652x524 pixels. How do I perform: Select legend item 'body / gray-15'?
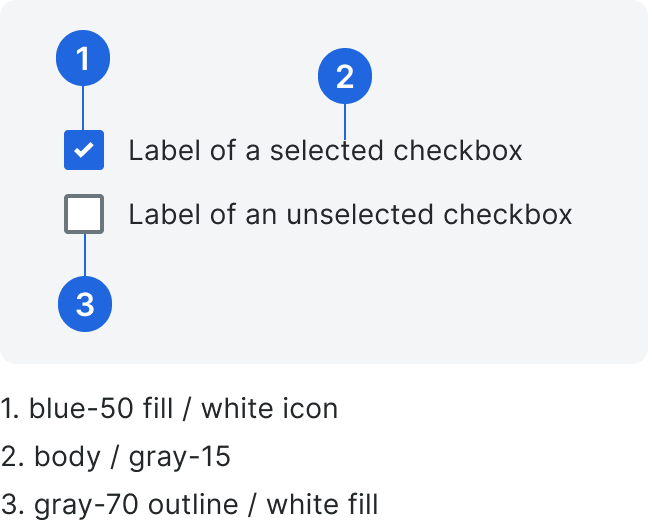[115, 457]
